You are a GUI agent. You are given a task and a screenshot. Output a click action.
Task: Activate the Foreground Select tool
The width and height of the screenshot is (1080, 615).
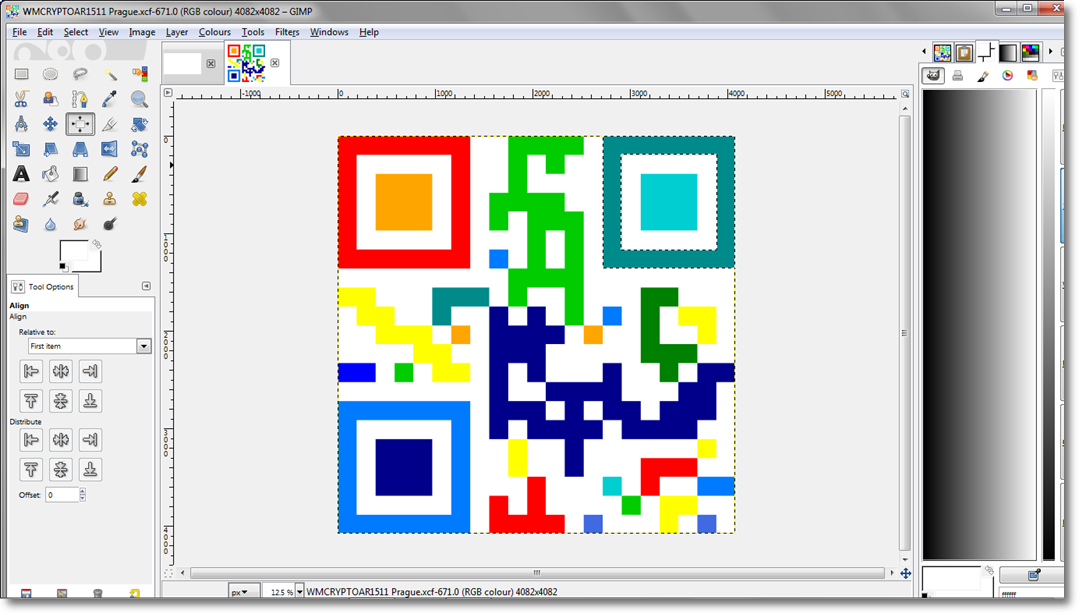pyautogui.click(x=50, y=99)
